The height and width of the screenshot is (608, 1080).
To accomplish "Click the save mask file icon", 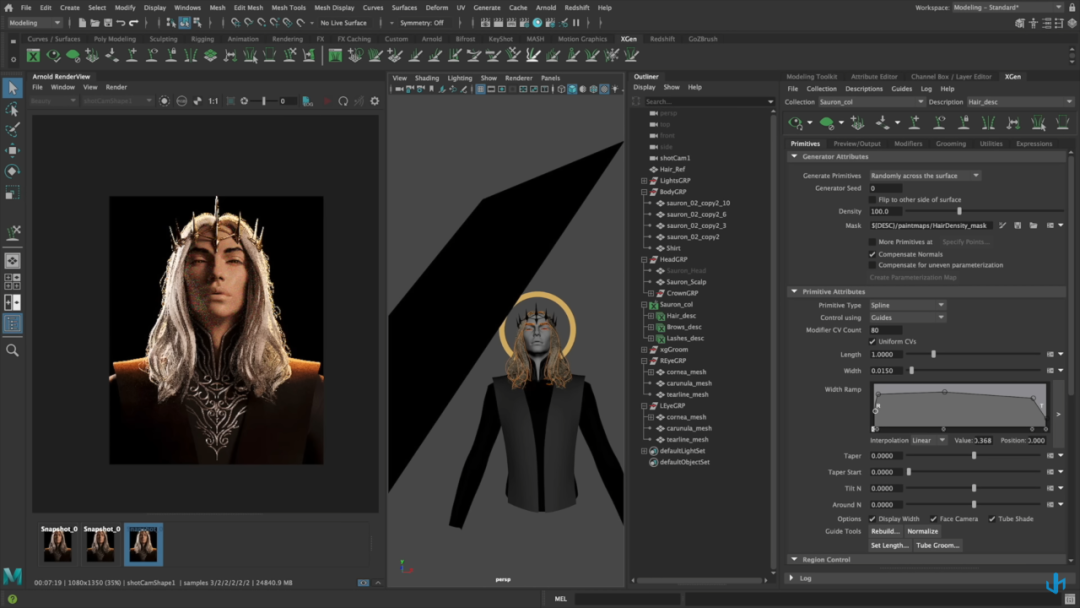I will [x=1018, y=226].
